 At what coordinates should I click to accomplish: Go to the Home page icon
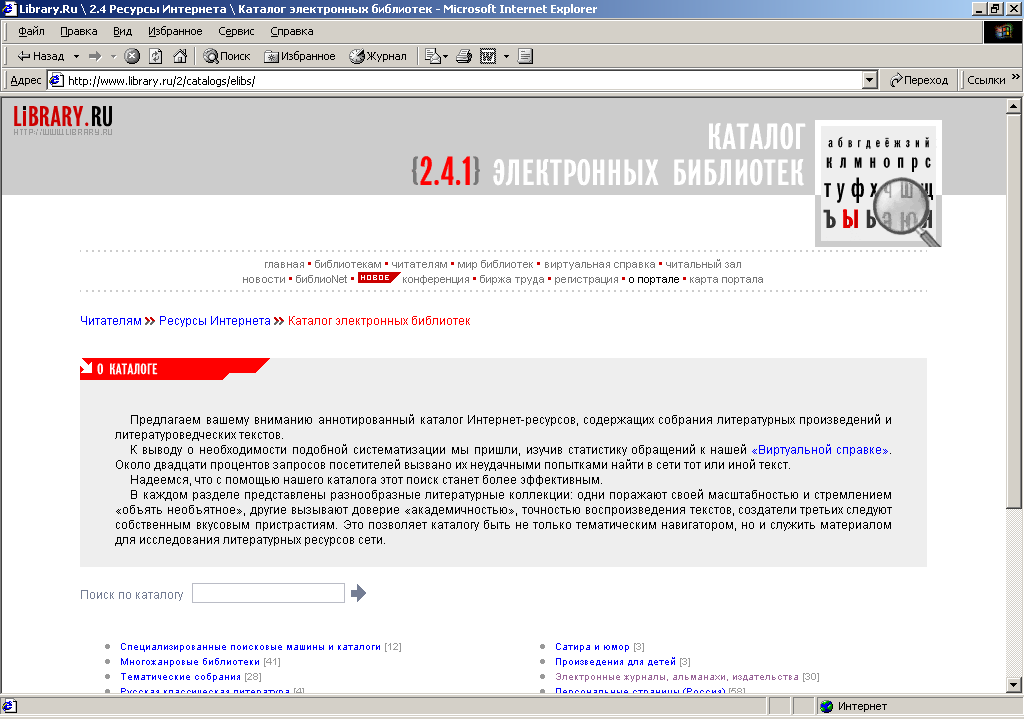[x=180, y=56]
